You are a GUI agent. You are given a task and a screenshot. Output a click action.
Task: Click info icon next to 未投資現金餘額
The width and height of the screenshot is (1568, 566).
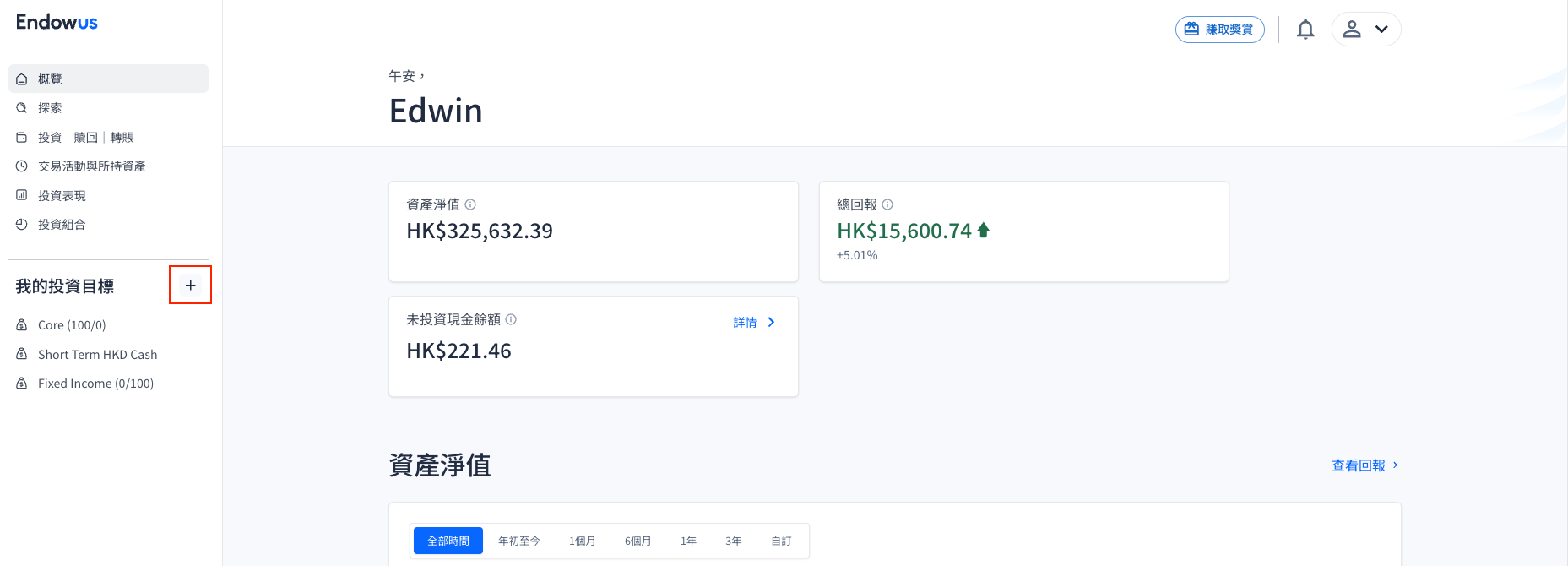click(511, 319)
